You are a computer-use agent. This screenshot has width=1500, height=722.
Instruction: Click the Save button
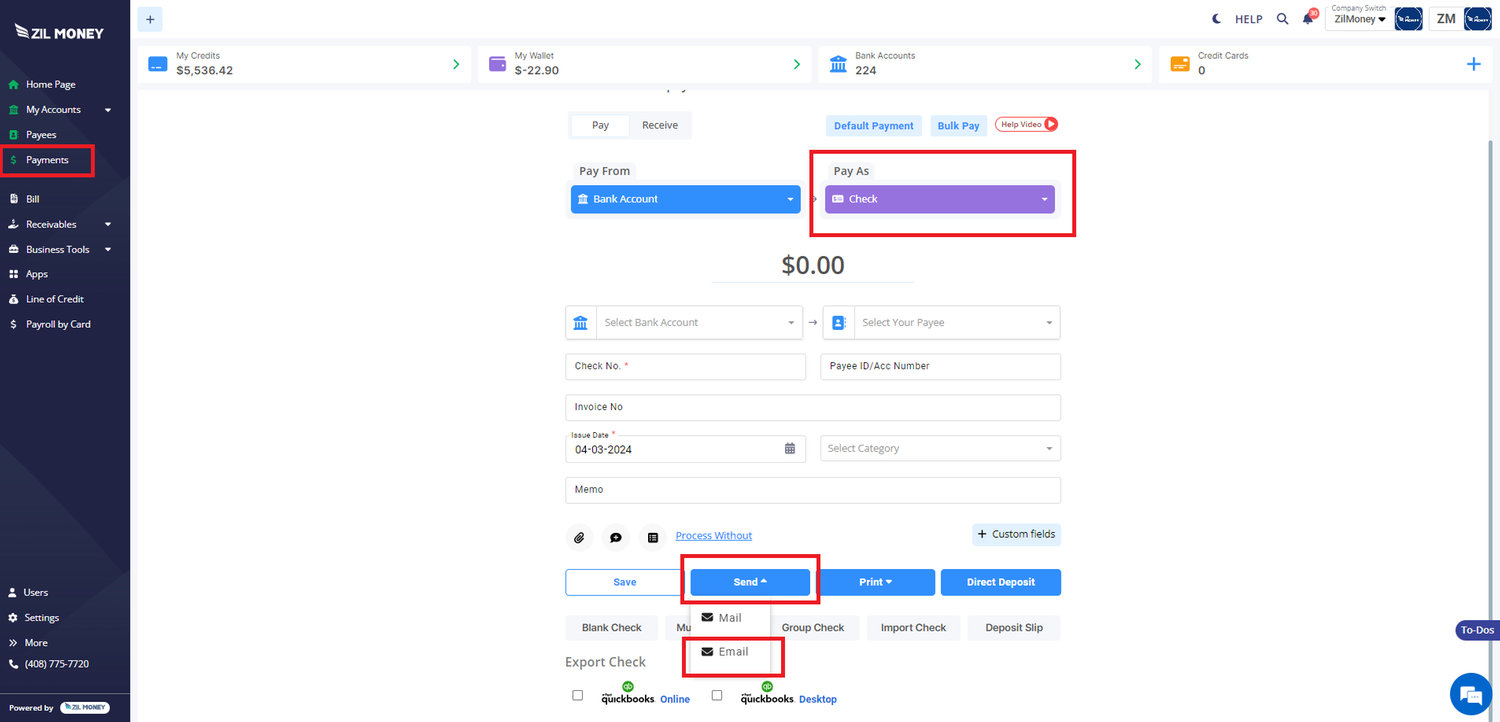coord(625,582)
